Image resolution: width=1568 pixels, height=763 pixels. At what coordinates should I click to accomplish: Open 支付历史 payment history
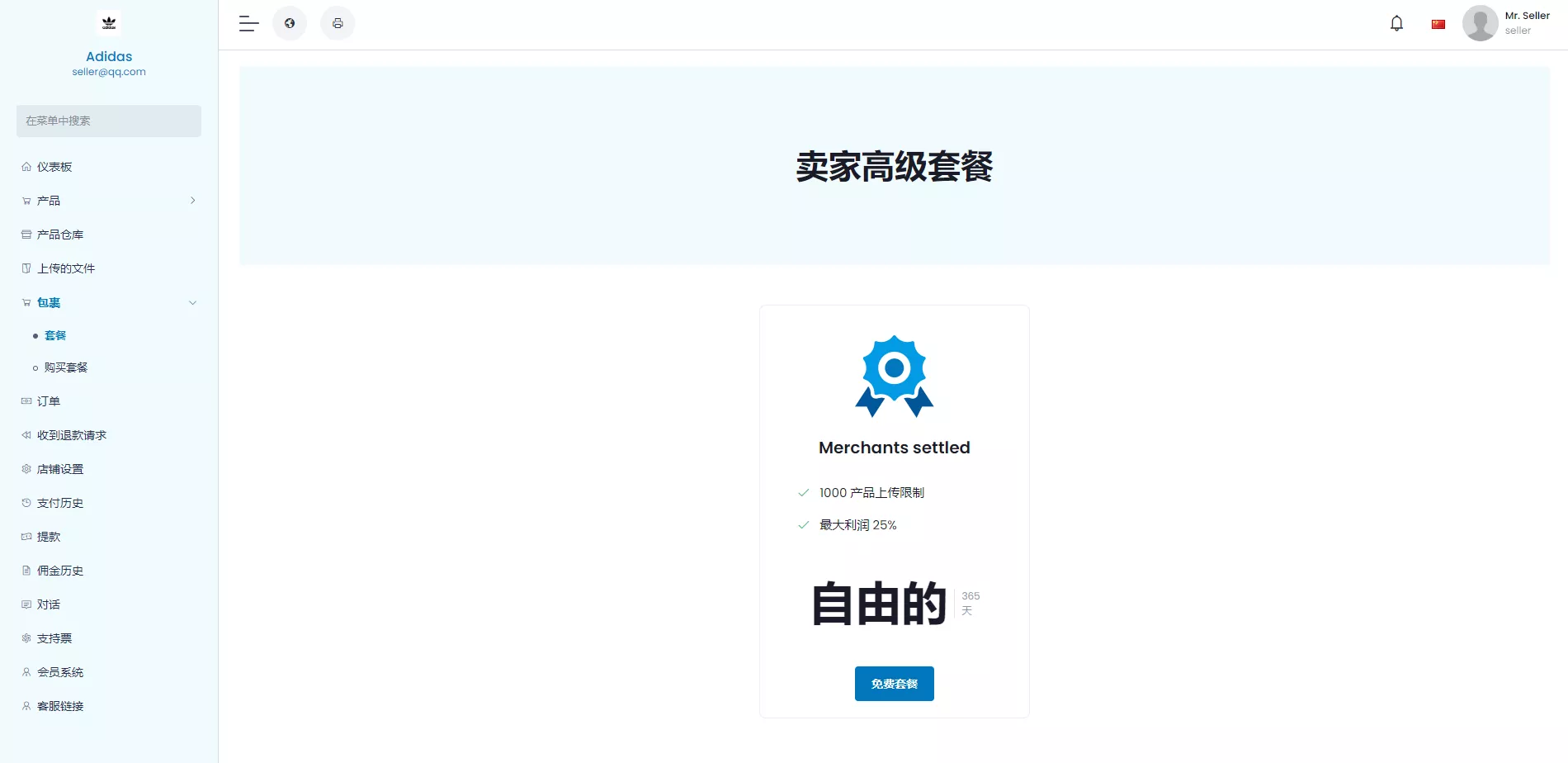coord(59,502)
